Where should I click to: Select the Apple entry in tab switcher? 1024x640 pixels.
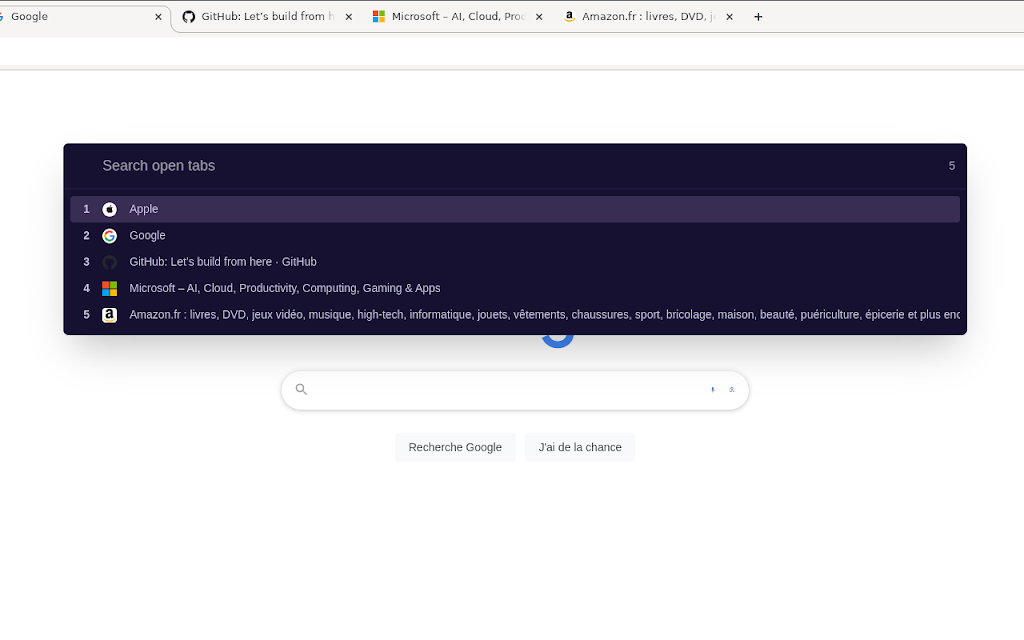515,209
